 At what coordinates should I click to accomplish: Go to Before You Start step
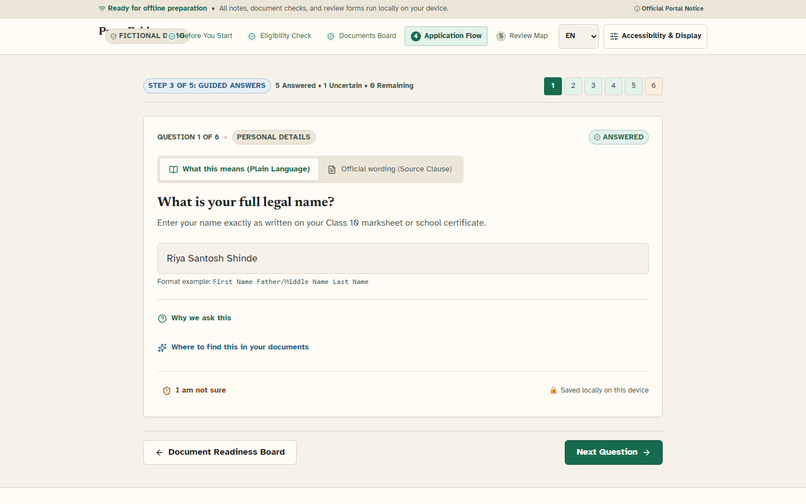click(200, 36)
